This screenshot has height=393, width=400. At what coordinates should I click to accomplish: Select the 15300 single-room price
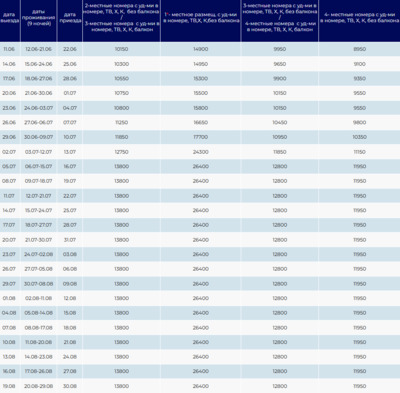click(x=201, y=78)
